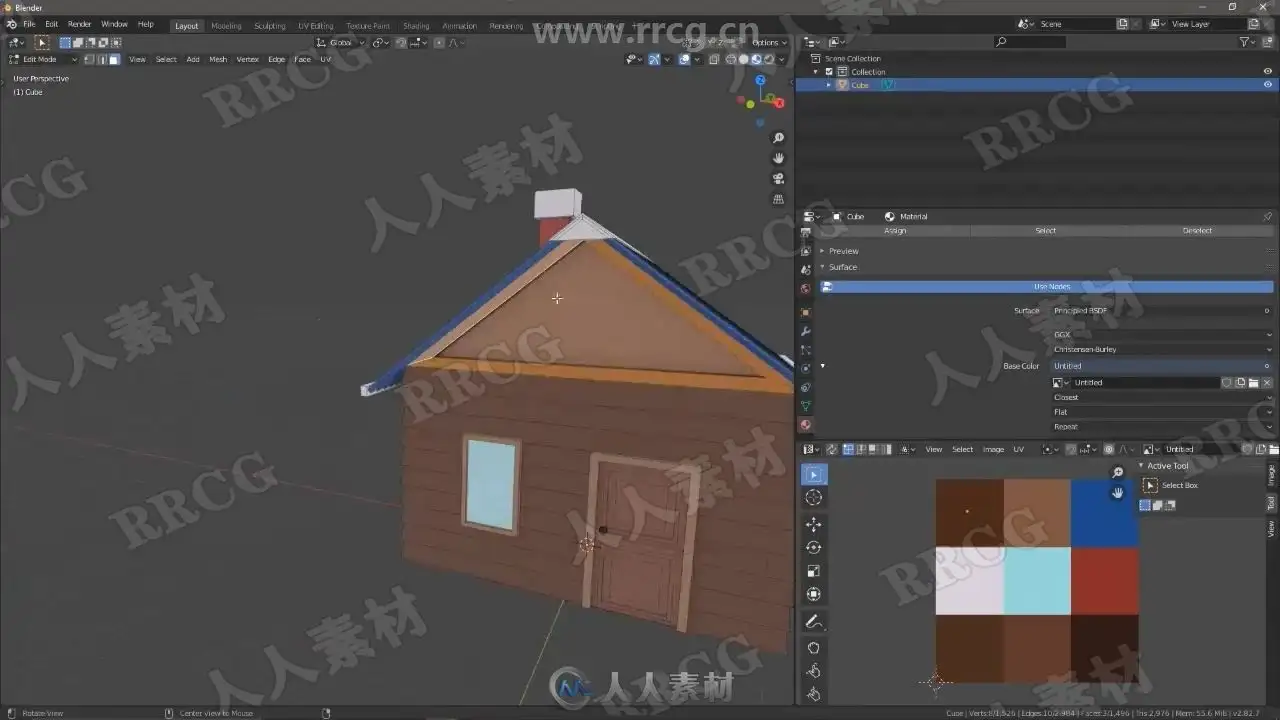The image size is (1280, 720).
Task: Open the Mesh menu in 3D viewport
Action: [218, 59]
